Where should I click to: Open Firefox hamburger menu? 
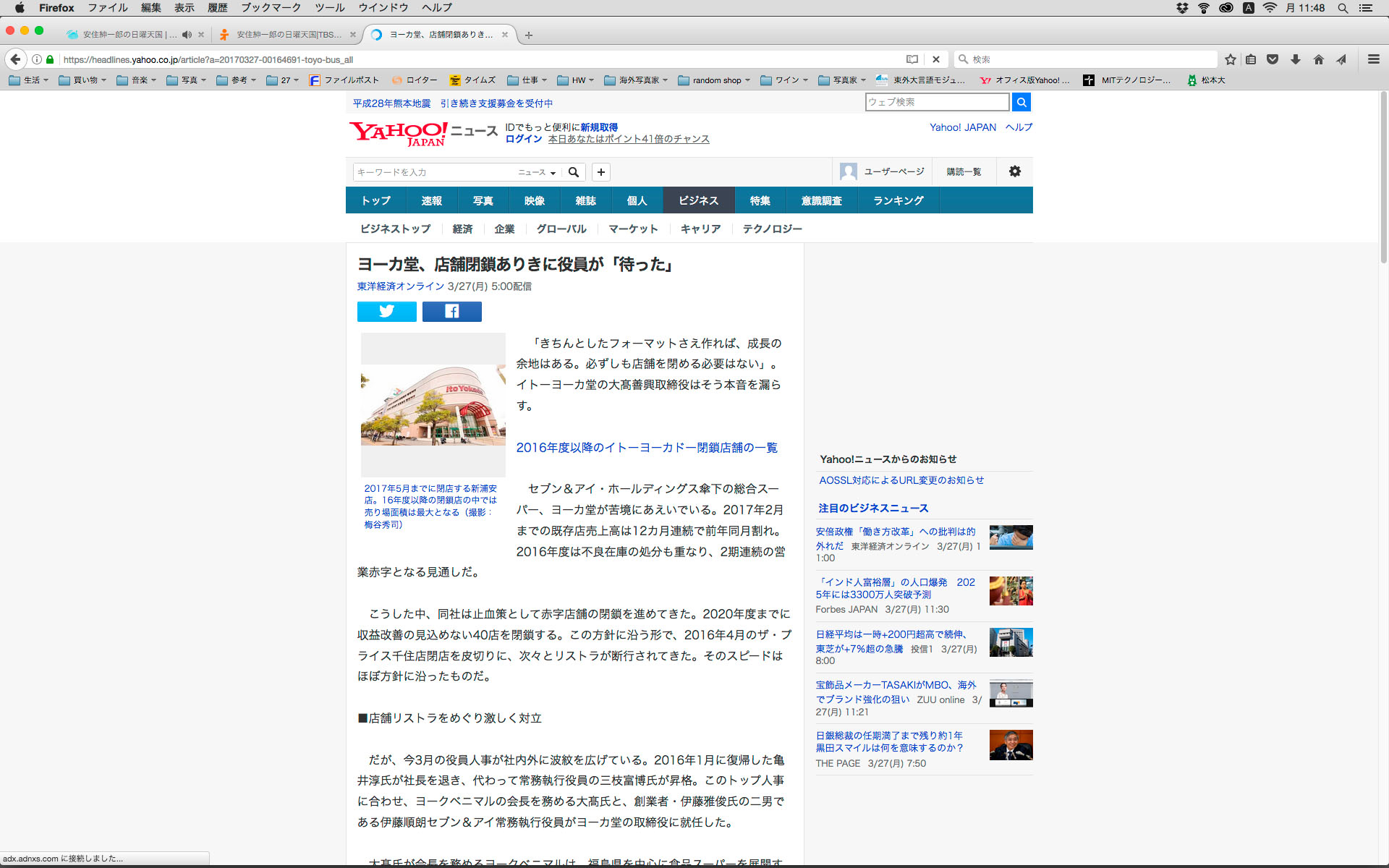[x=1373, y=59]
